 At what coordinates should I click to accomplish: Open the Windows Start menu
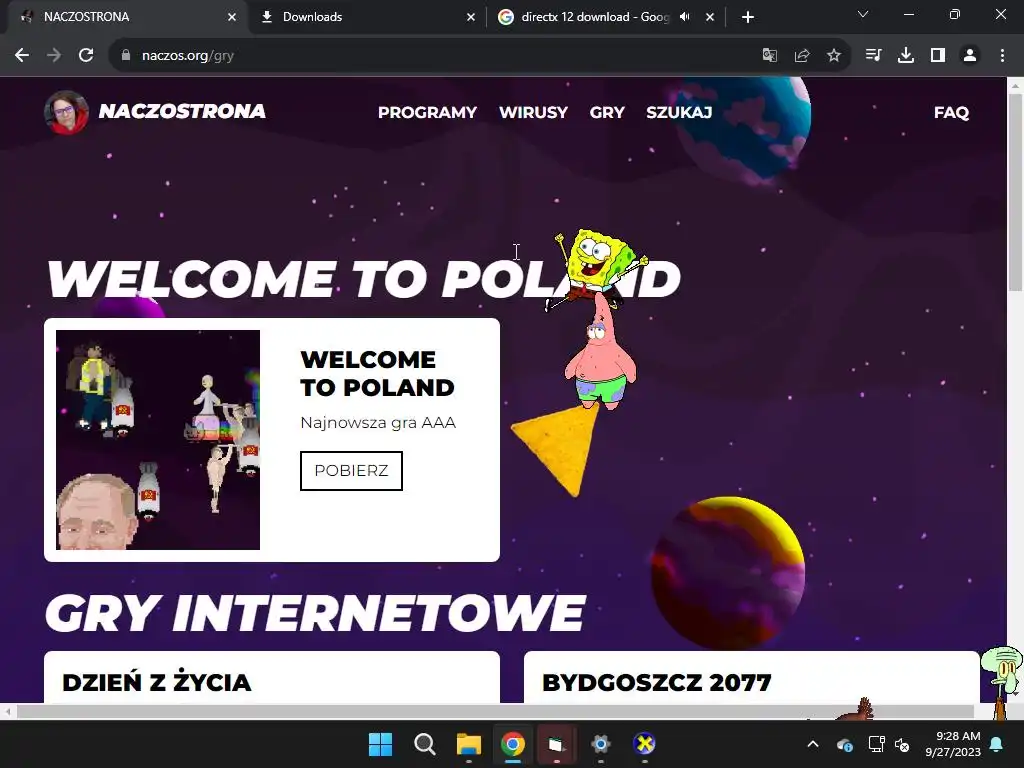pyautogui.click(x=380, y=744)
